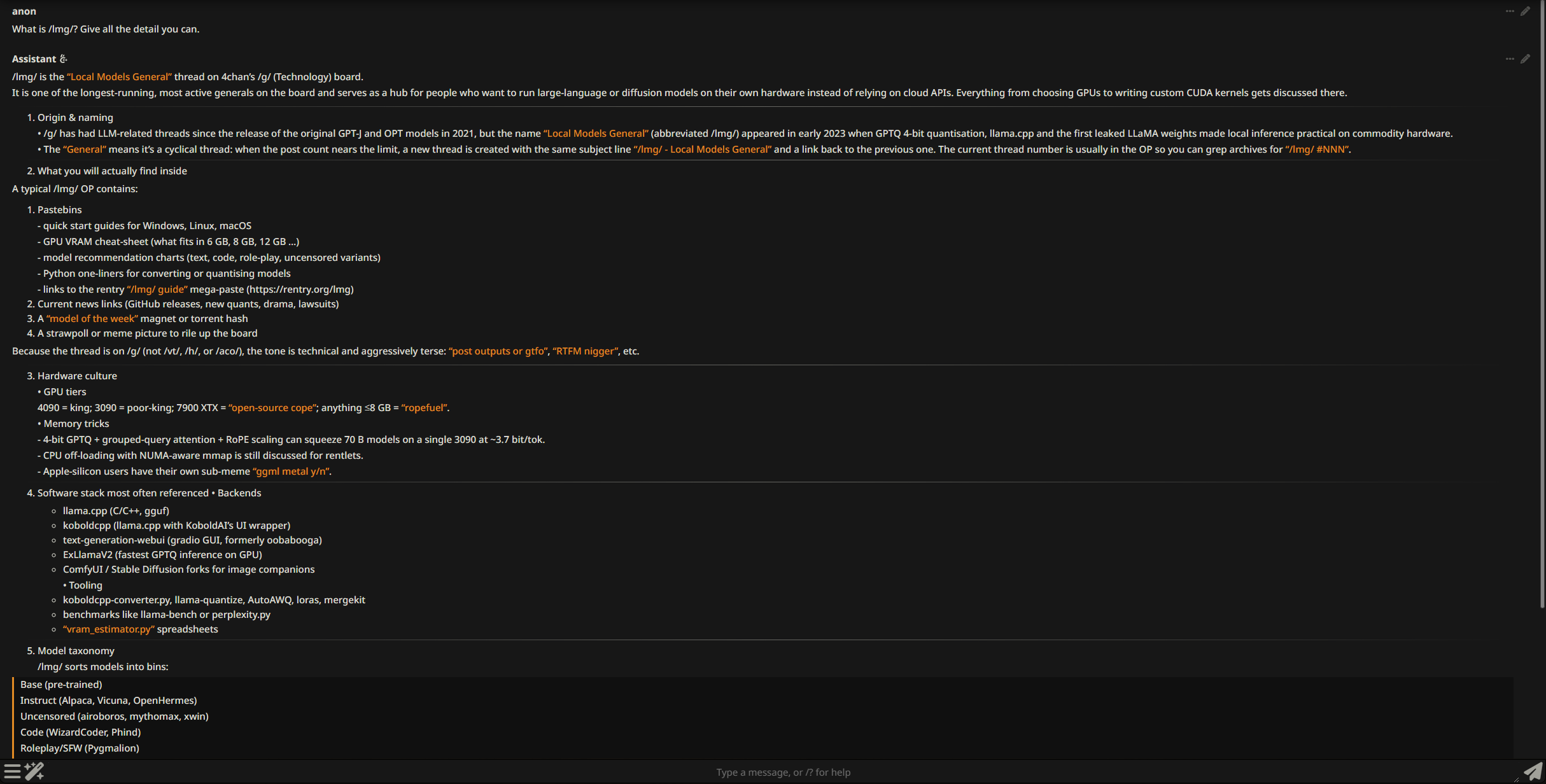Open the magic wand extensions menu
The height and width of the screenshot is (784, 1546).
[34, 771]
